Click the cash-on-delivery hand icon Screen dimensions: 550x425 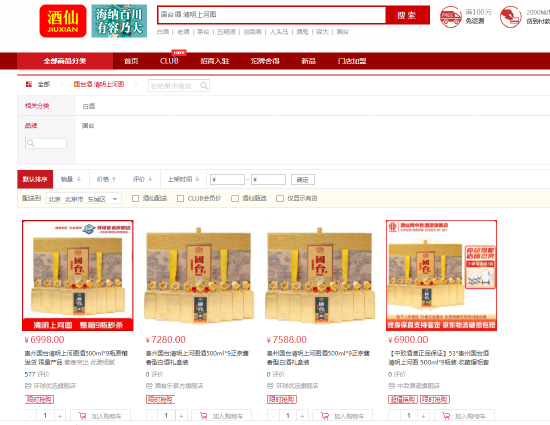[x=510, y=16]
